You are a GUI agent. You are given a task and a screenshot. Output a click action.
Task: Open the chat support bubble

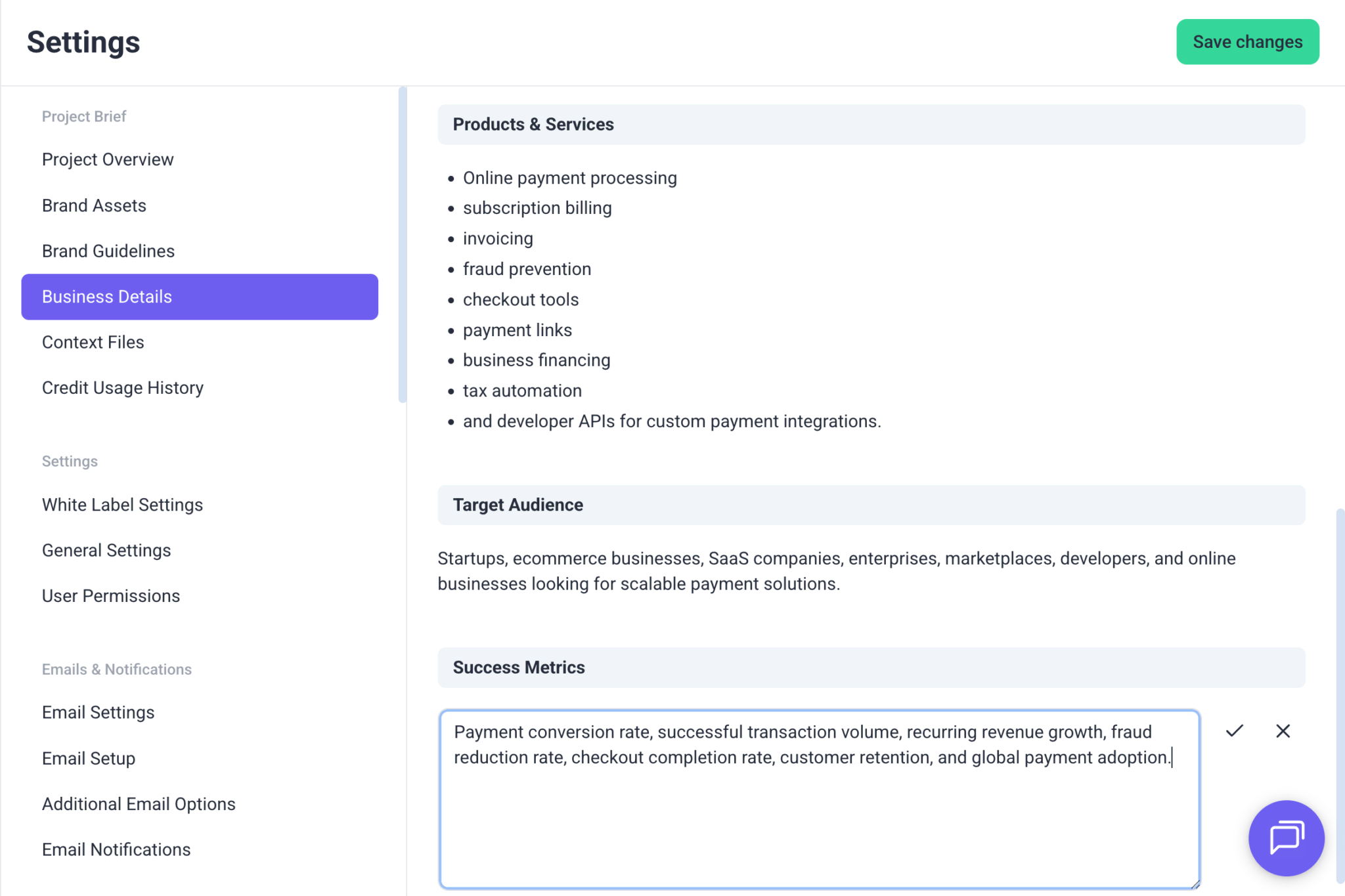(x=1286, y=838)
